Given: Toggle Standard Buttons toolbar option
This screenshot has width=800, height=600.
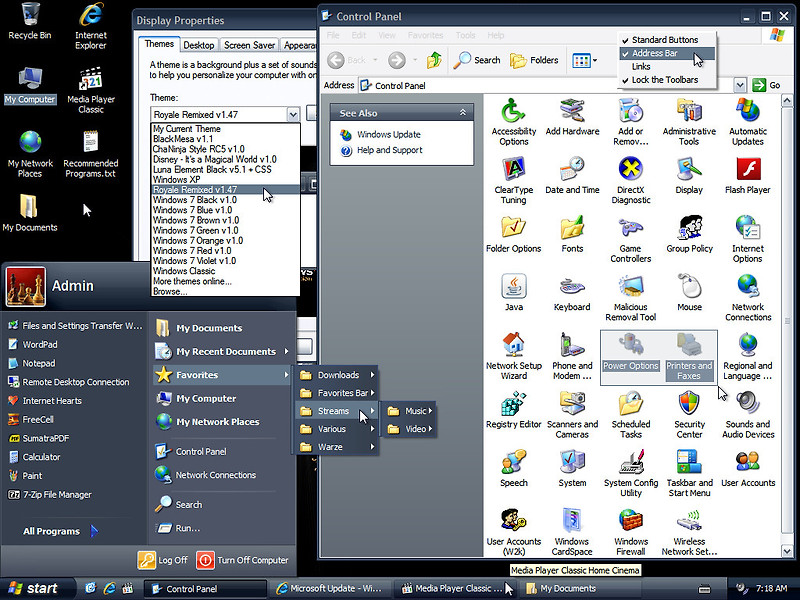Looking at the screenshot, I should coord(665,40).
